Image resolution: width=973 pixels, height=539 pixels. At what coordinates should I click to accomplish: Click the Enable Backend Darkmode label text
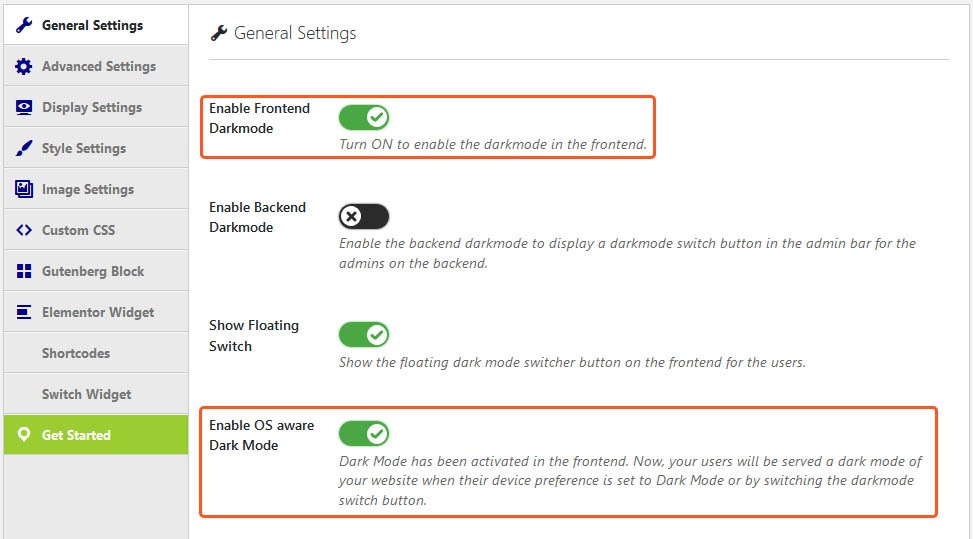[x=258, y=217]
